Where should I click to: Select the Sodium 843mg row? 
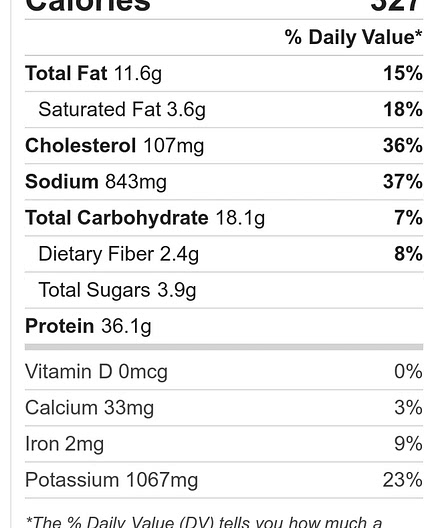[x=224, y=182]
